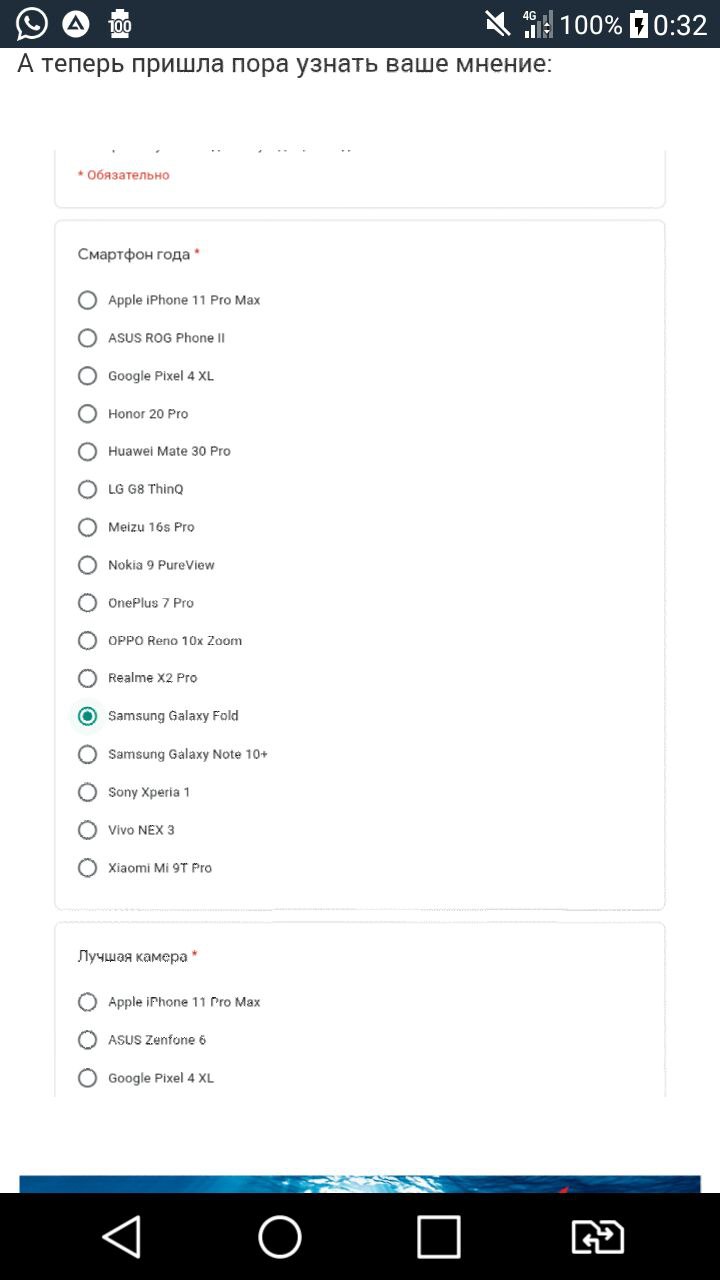Viewport: 720px width, 1280px height.
Task: Tap the muted sound status icon
Action: click(497, 24)
